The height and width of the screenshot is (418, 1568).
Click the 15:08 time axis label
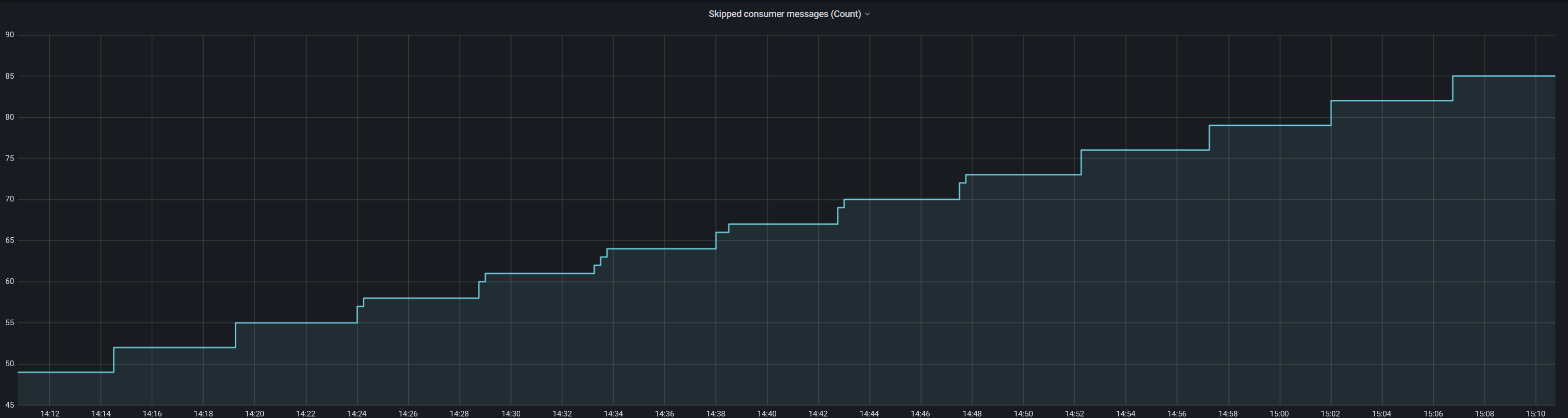pyautogui.click(x=1485, y=414)
